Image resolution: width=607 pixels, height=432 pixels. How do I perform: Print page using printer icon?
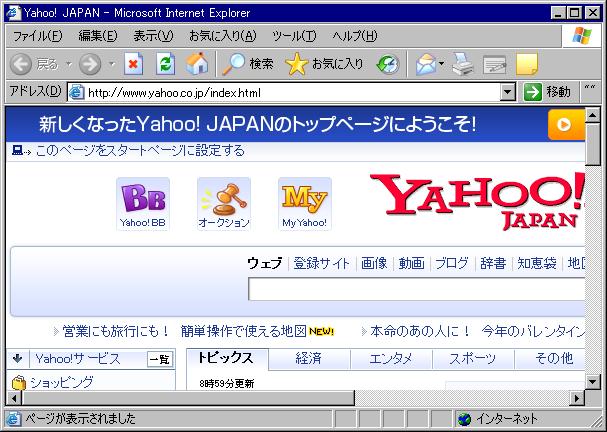[x=463, y=64]
